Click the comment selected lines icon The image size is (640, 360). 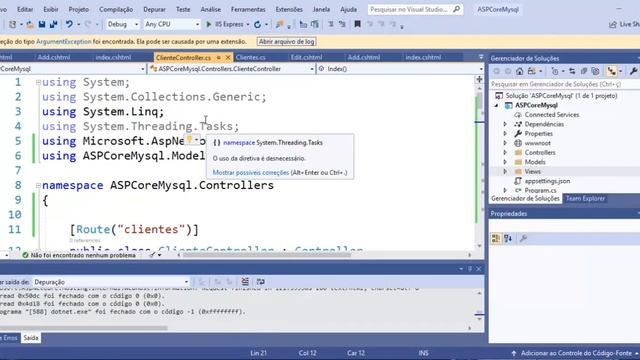[x=331, y=24]
